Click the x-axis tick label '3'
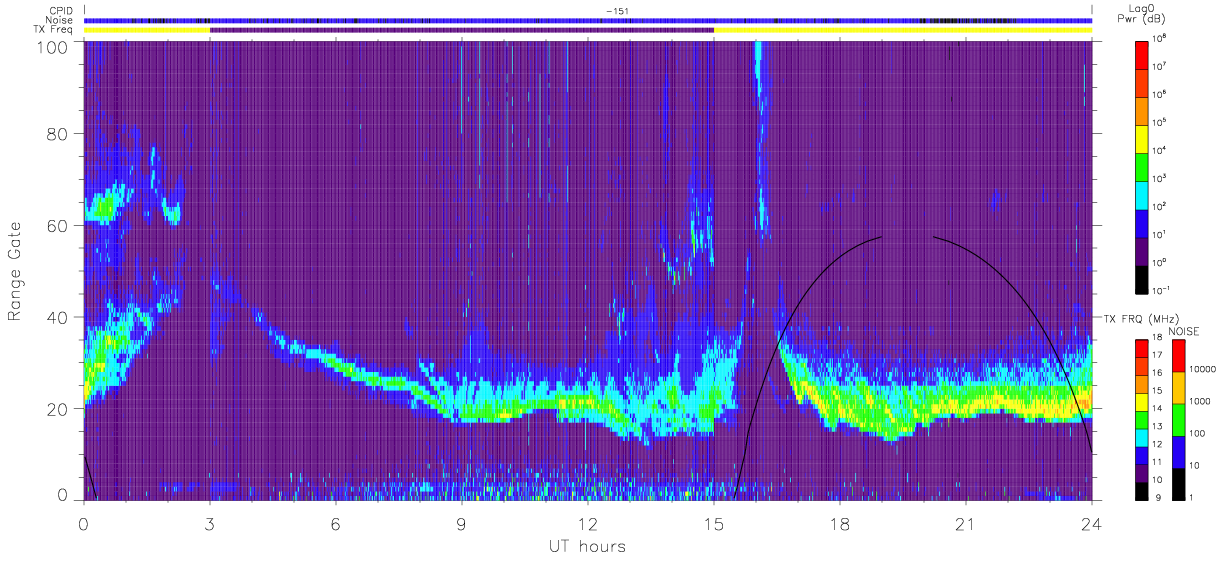Viewport: 1228px width, 567px height. coord(210,525)
